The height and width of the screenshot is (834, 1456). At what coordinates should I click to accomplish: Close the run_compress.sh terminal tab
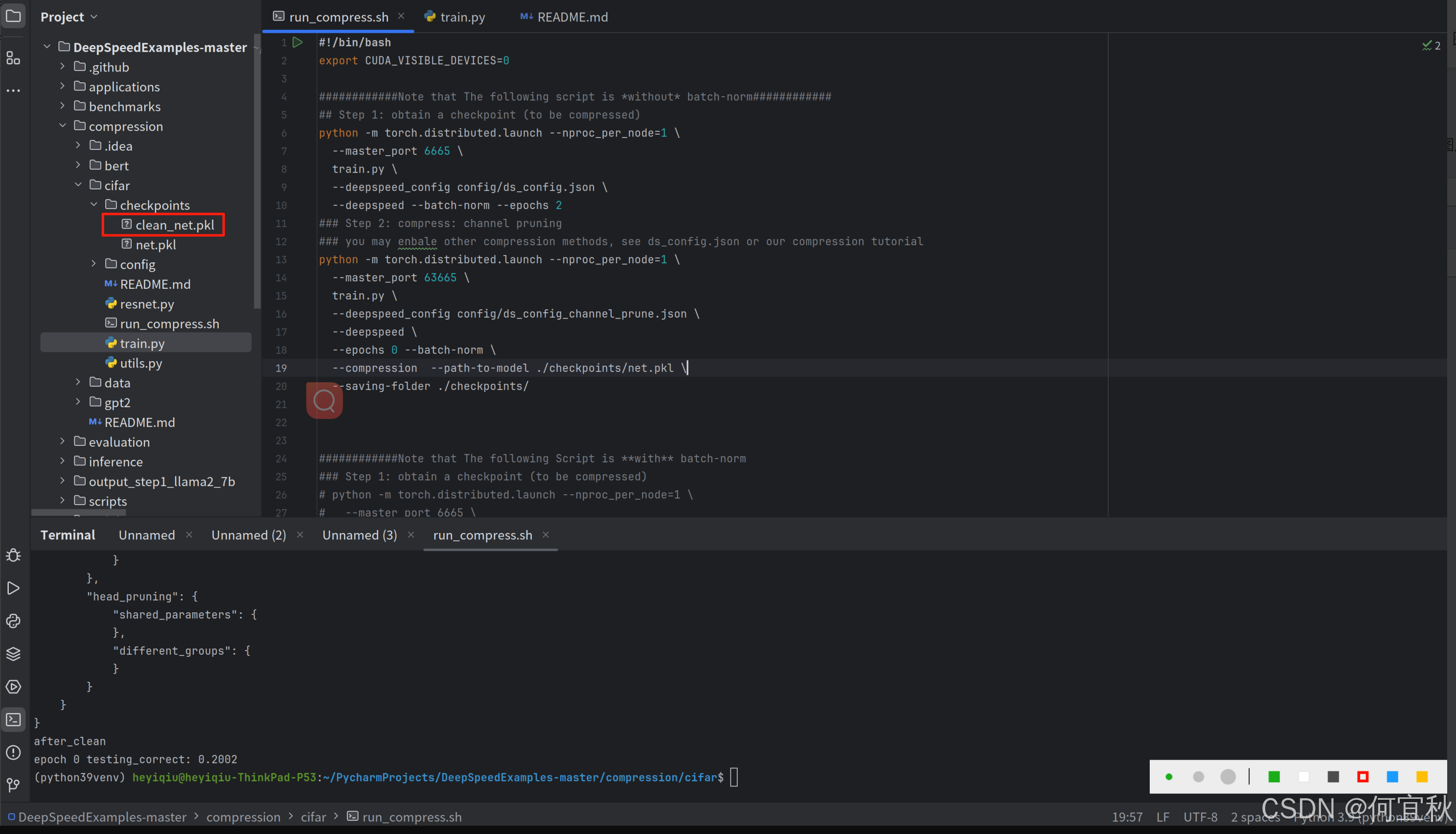tap(546, 534)
